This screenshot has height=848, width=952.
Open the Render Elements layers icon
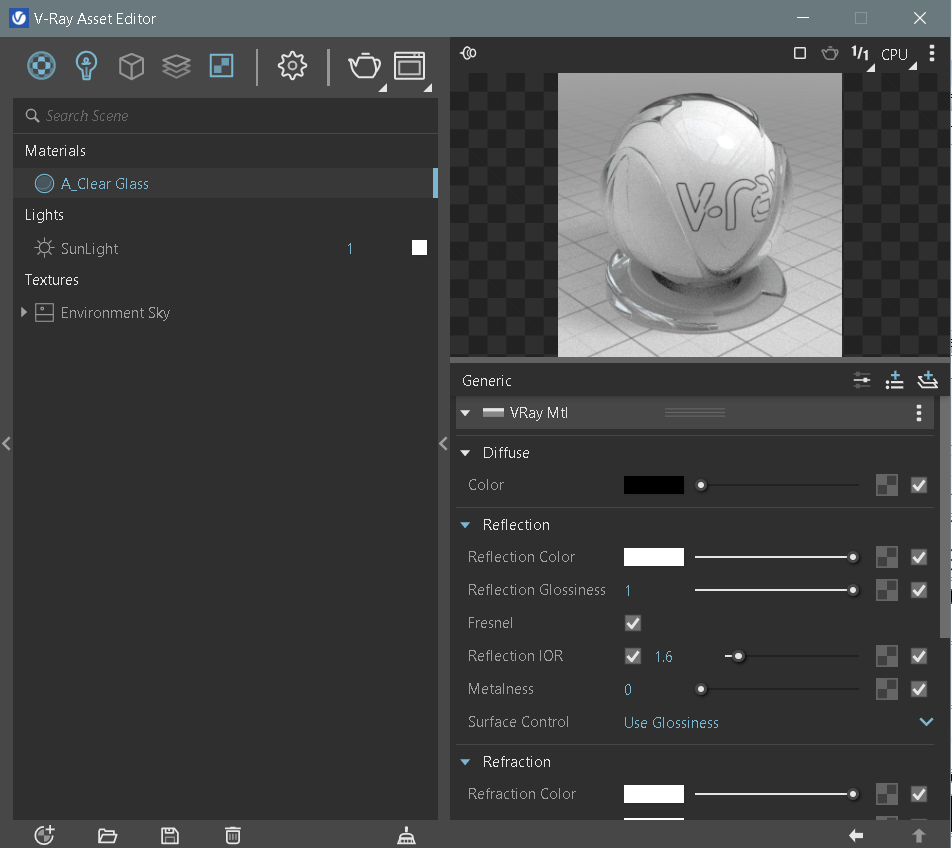pyautogui.click(x=176, y=66)
